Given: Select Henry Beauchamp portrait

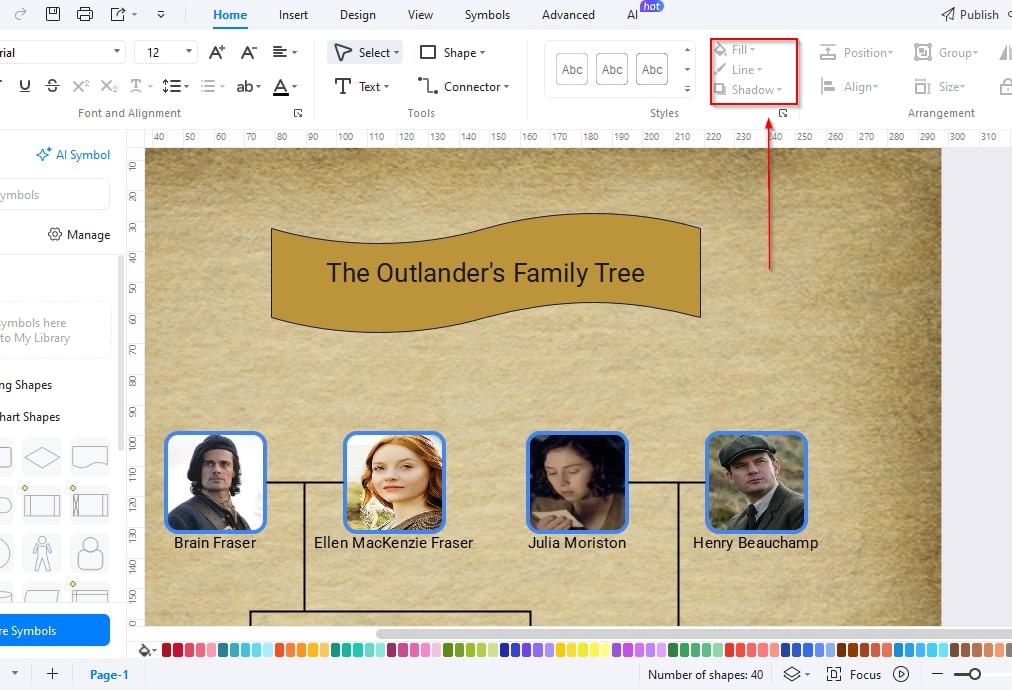Looking at the screenshot, I should coord(756,482).
